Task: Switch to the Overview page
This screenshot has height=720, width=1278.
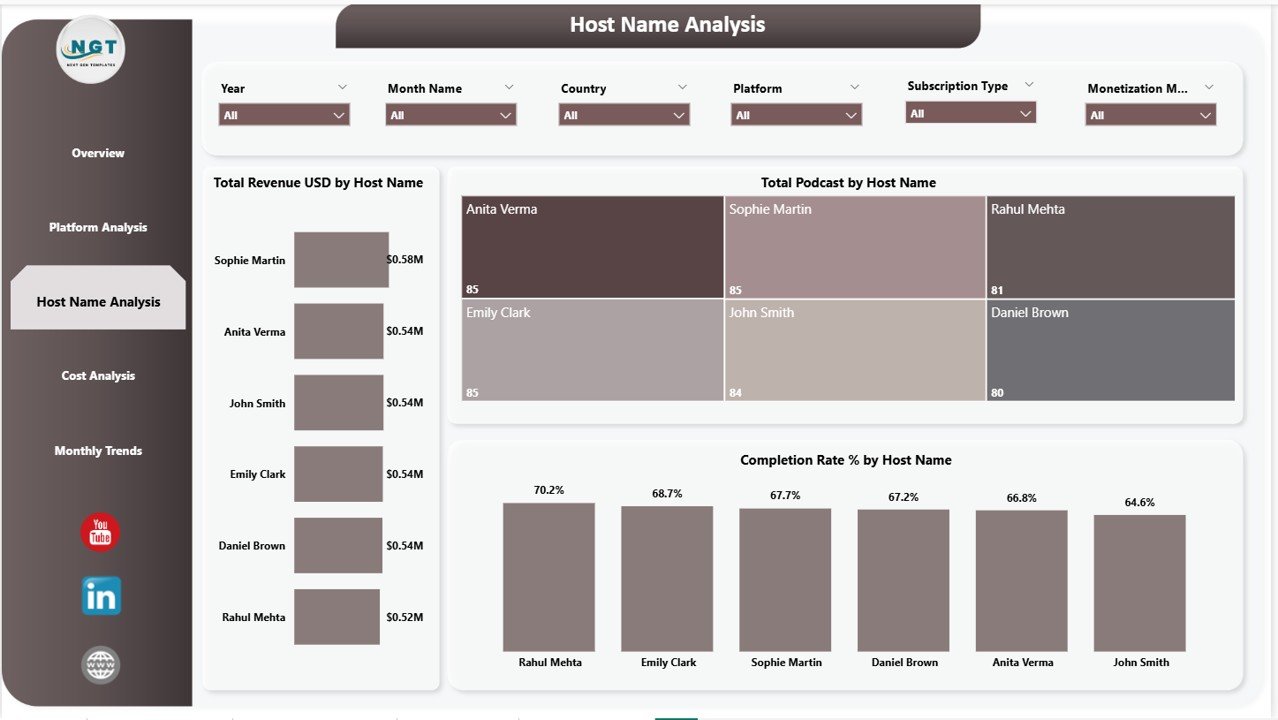Action: (97, 152)
